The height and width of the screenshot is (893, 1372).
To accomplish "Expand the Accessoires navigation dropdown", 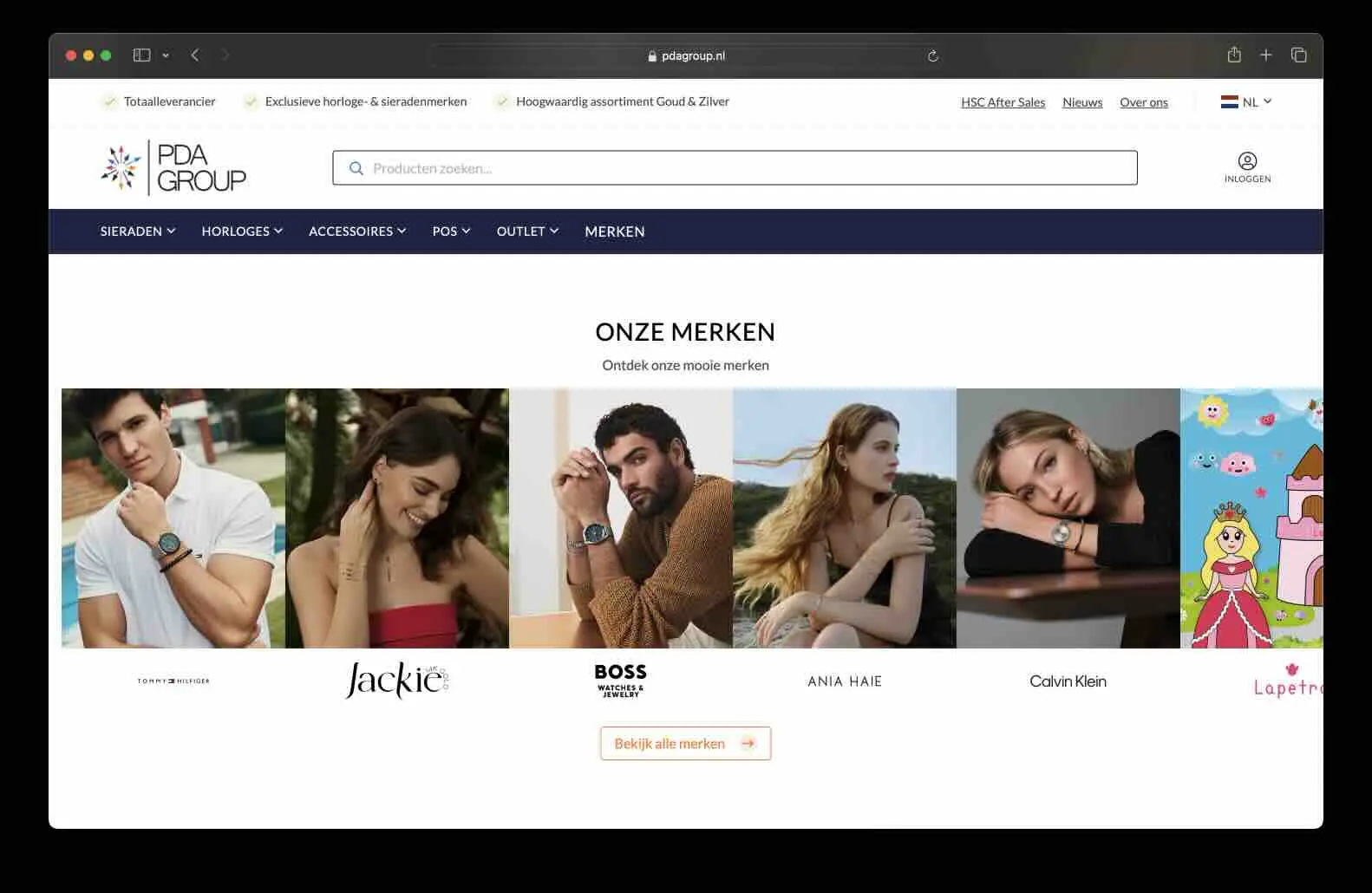I will click(x=357, y=231).
